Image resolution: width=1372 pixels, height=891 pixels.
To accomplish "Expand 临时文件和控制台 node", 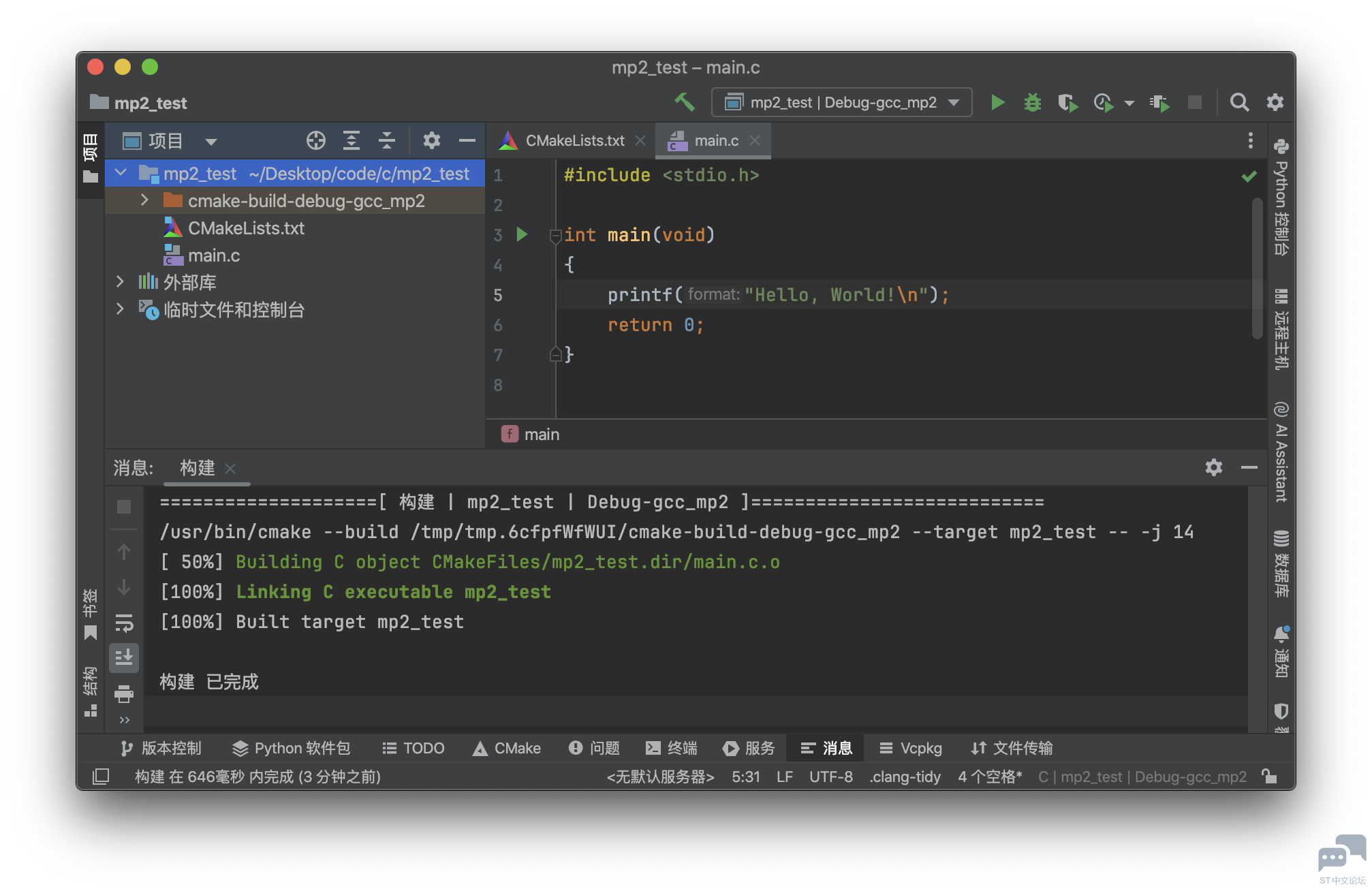I will tap(121, 309).
